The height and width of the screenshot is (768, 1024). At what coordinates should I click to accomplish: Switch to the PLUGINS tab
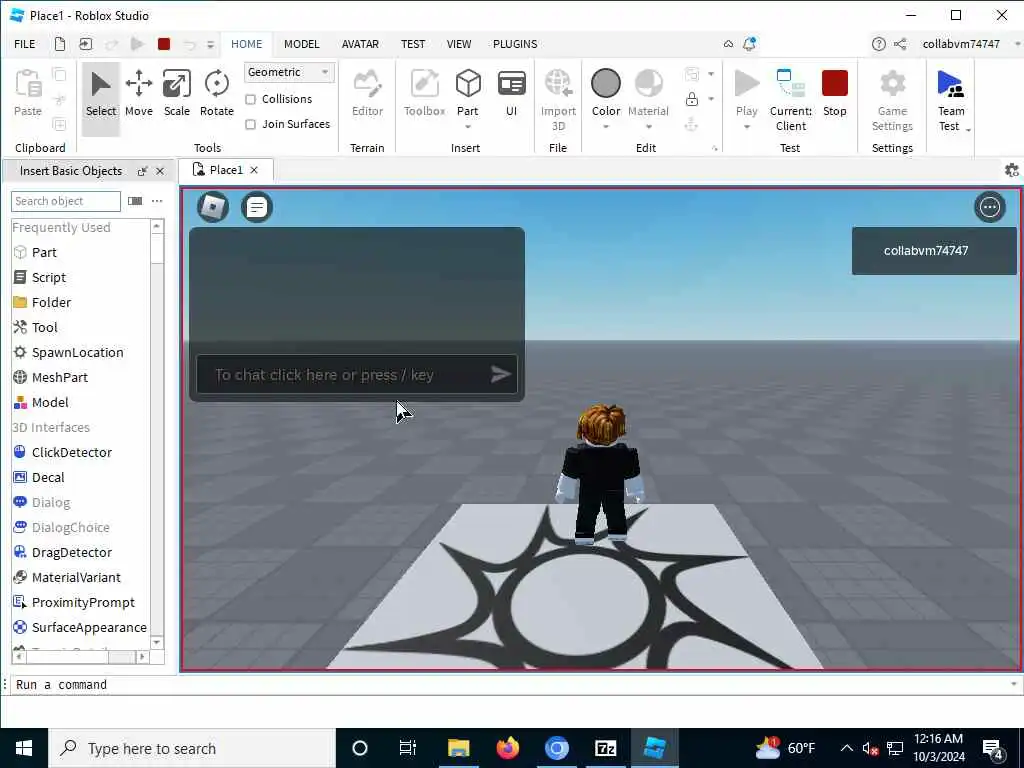pyautogui.click(x=515, y=44)
